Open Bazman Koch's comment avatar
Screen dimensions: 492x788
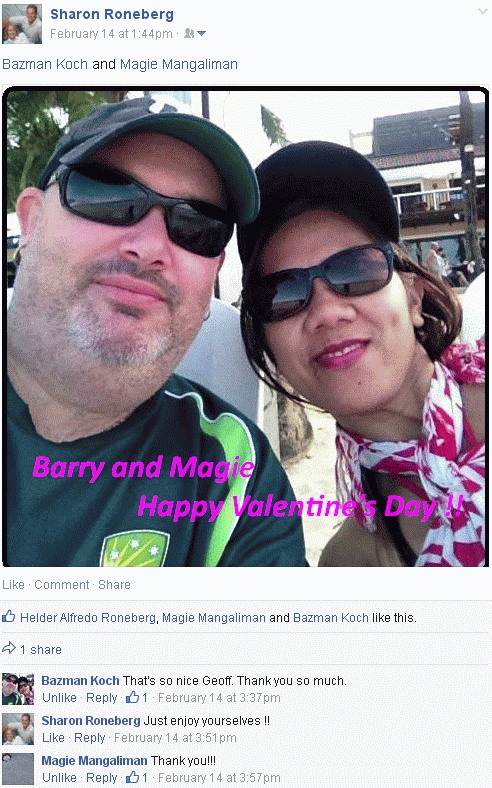[18, 689]
